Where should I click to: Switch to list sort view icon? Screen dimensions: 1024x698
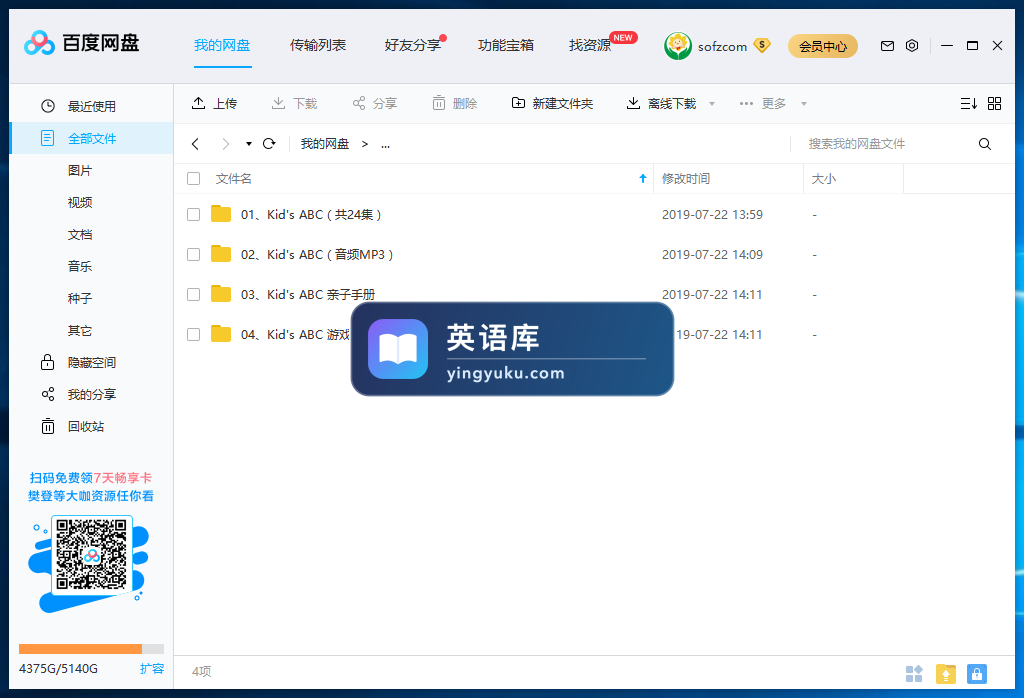point(968,103)
